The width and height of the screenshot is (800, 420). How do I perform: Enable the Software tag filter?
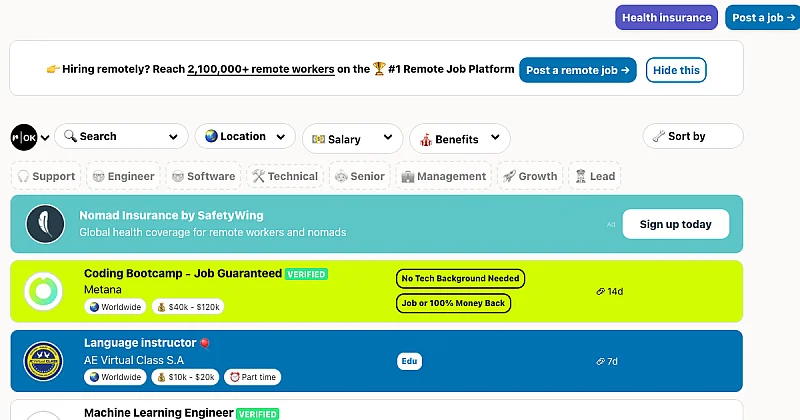[x=204, y=176]
